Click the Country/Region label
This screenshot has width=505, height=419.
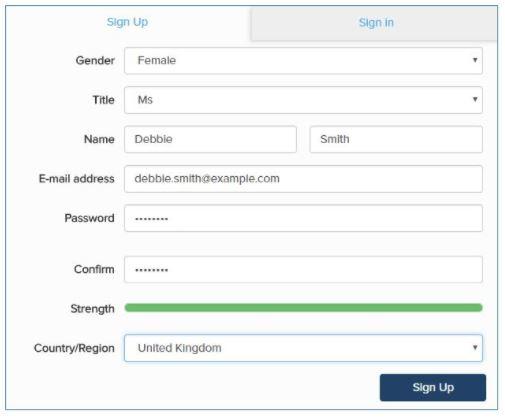[74, 348]
